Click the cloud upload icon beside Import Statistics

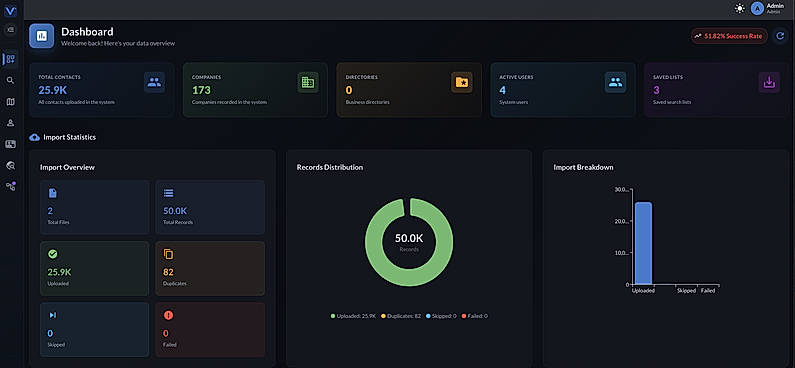click(x=34, y=137)
